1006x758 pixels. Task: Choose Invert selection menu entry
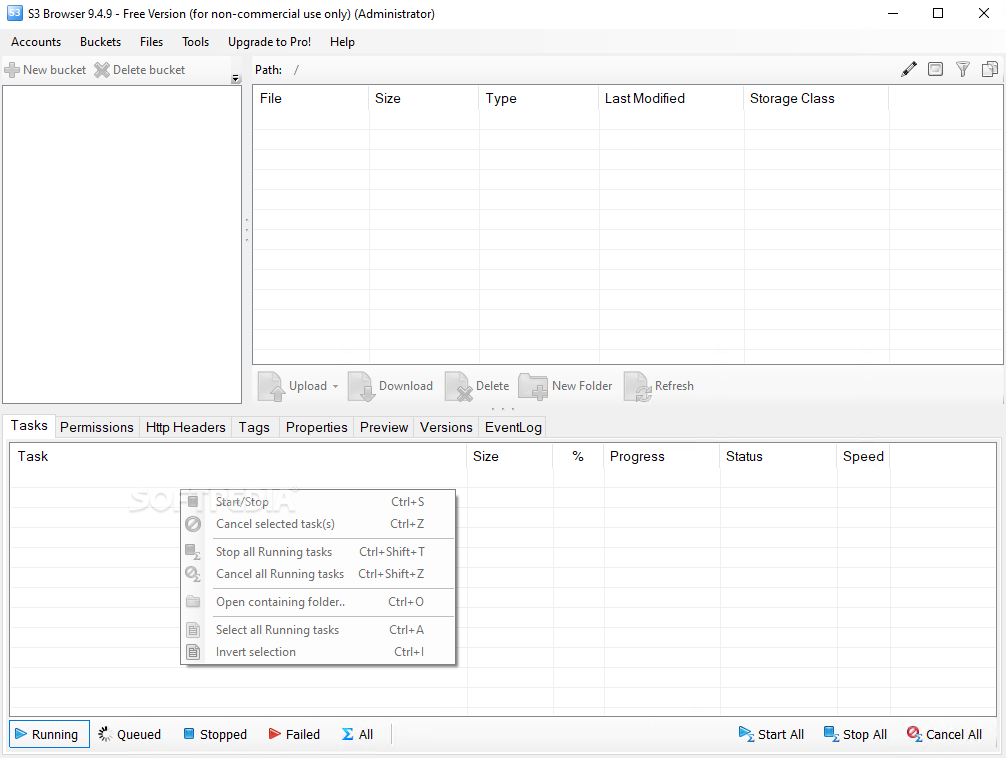click(x=318, y=652)
